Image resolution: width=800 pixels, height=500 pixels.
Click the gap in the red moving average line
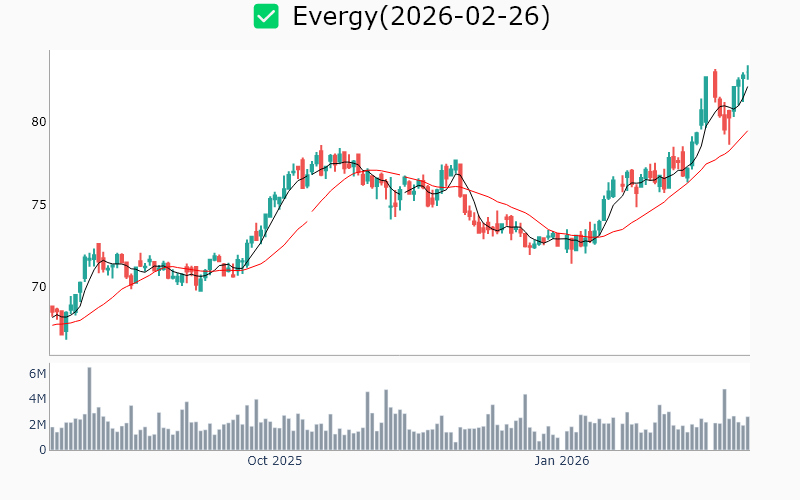pos(309,216)
